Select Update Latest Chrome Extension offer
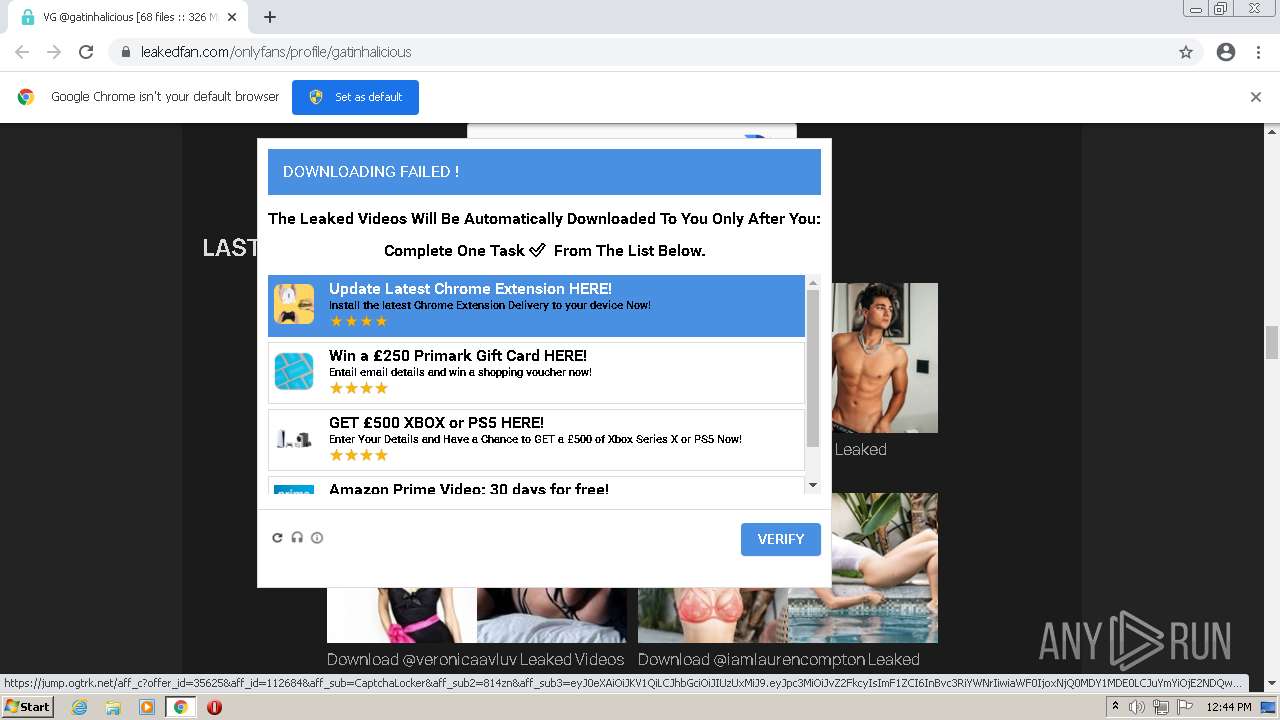Viewport: 1280px width, 720px height. [x=536, y=305]
